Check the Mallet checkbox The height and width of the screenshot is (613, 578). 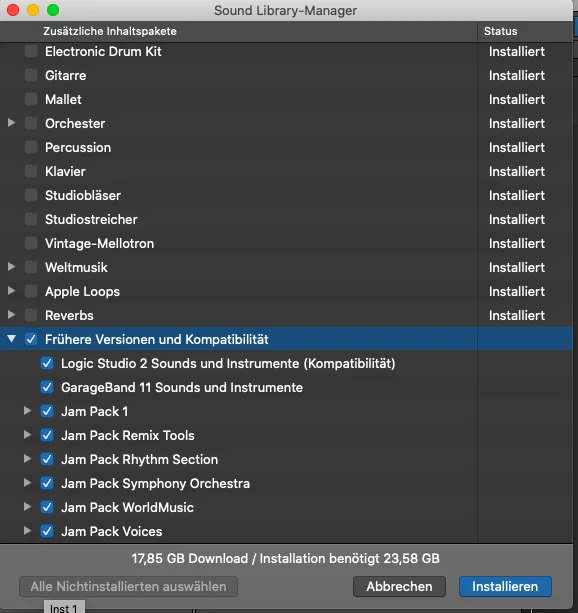click(x=31, y=99)
